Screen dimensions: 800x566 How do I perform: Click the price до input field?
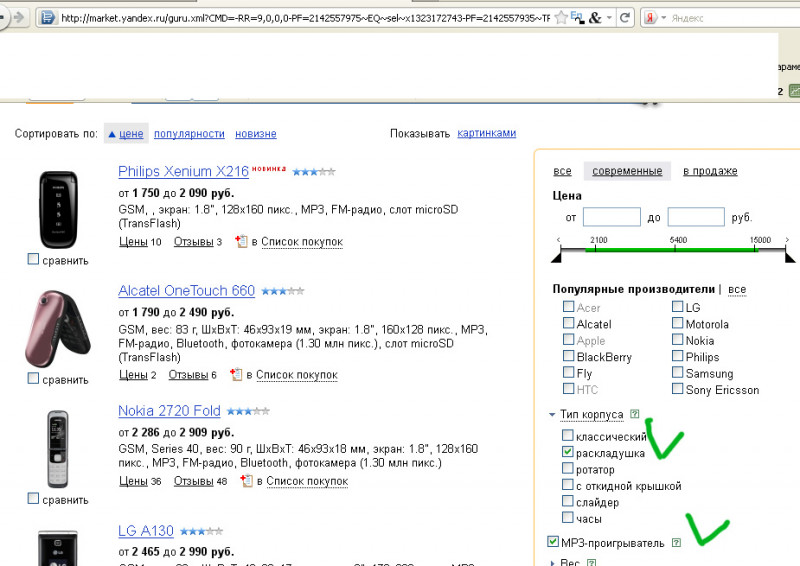696,217
